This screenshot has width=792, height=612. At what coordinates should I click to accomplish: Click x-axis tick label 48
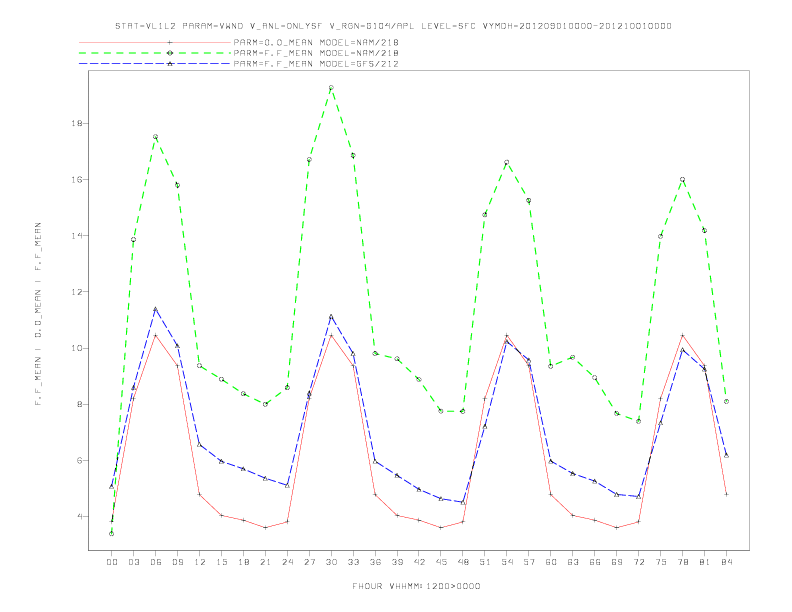coord(463,562)
